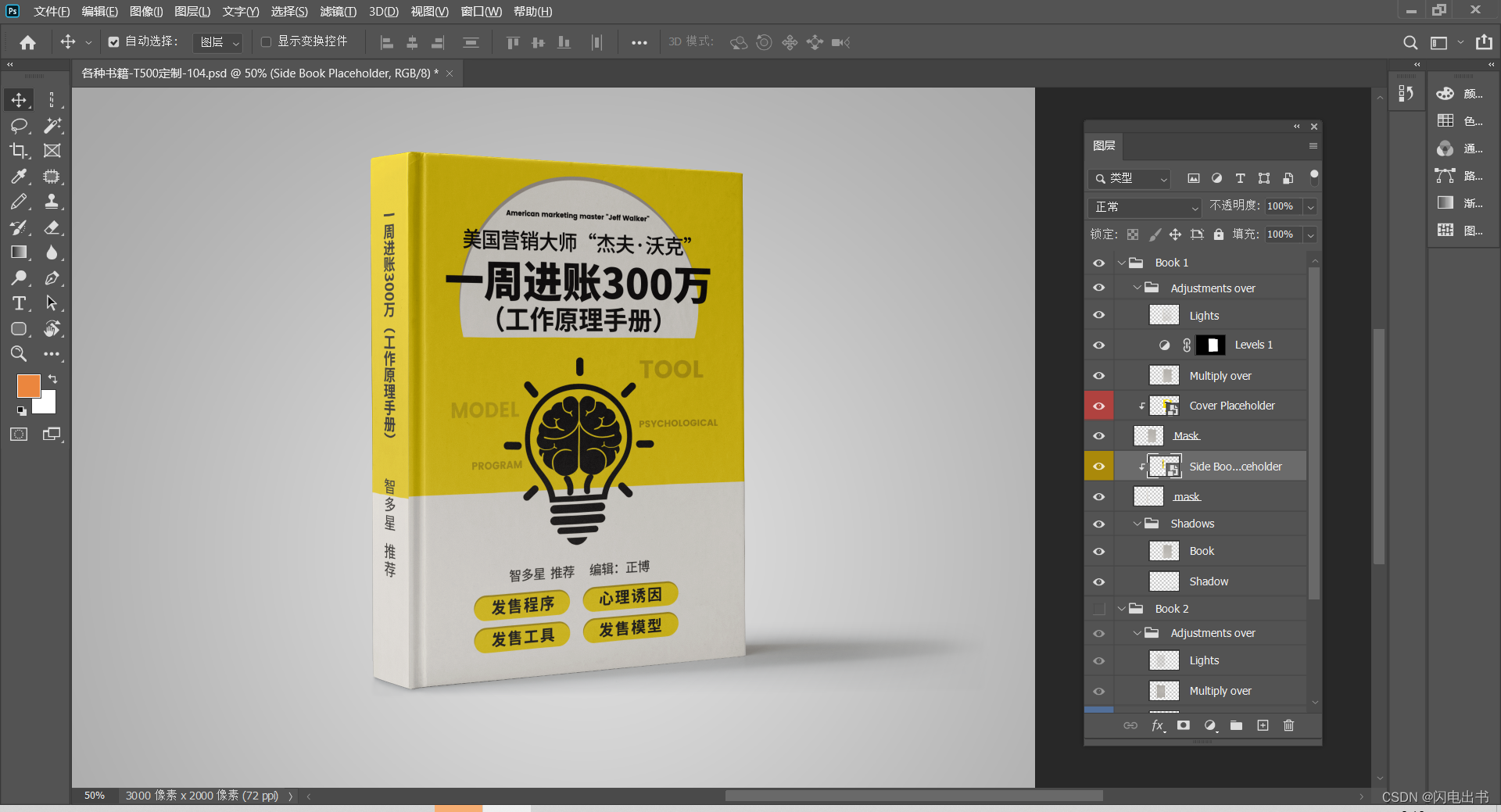Select the Move tool
Viewport: 1501px width, 812px height.
pos(19,100)
